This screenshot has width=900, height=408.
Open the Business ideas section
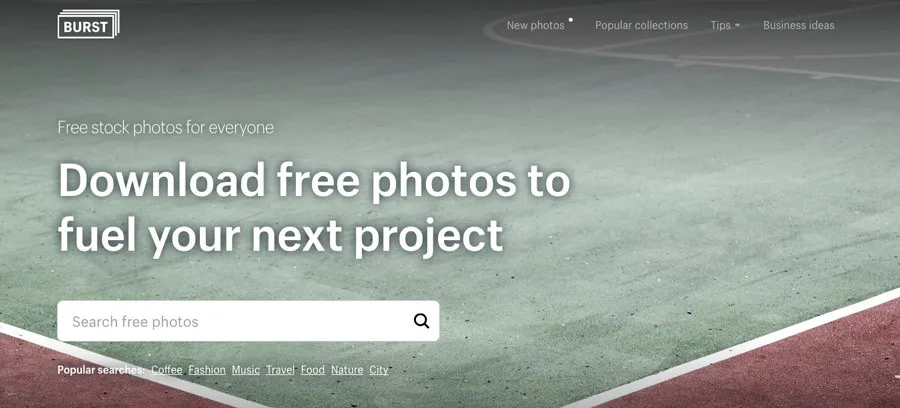tap(798, 25)
